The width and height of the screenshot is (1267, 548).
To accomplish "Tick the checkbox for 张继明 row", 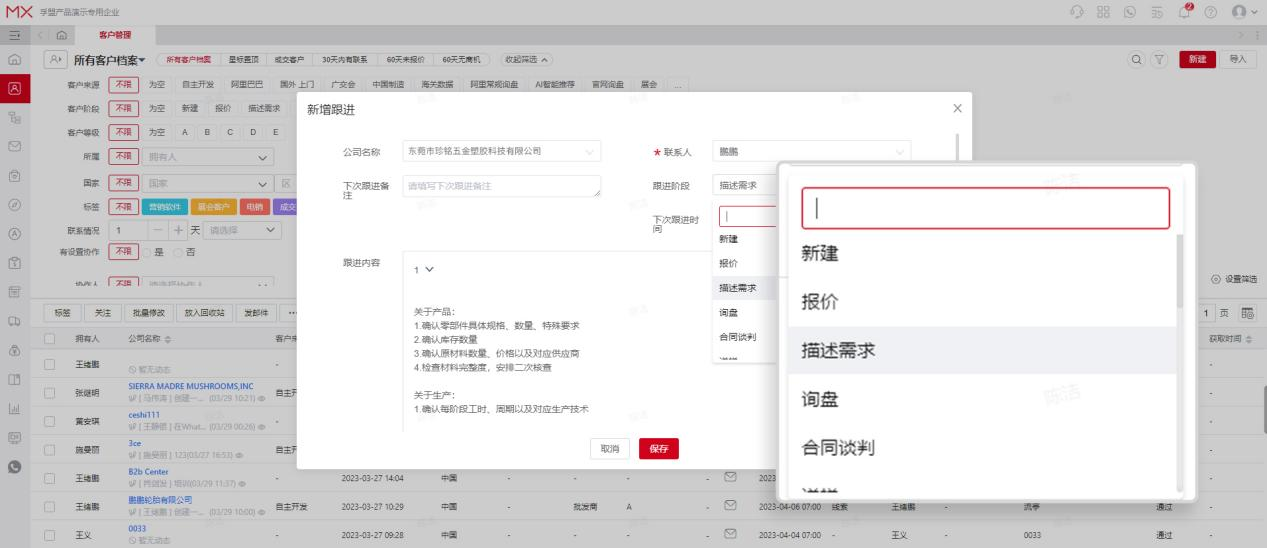I will (x=49, y=391).
